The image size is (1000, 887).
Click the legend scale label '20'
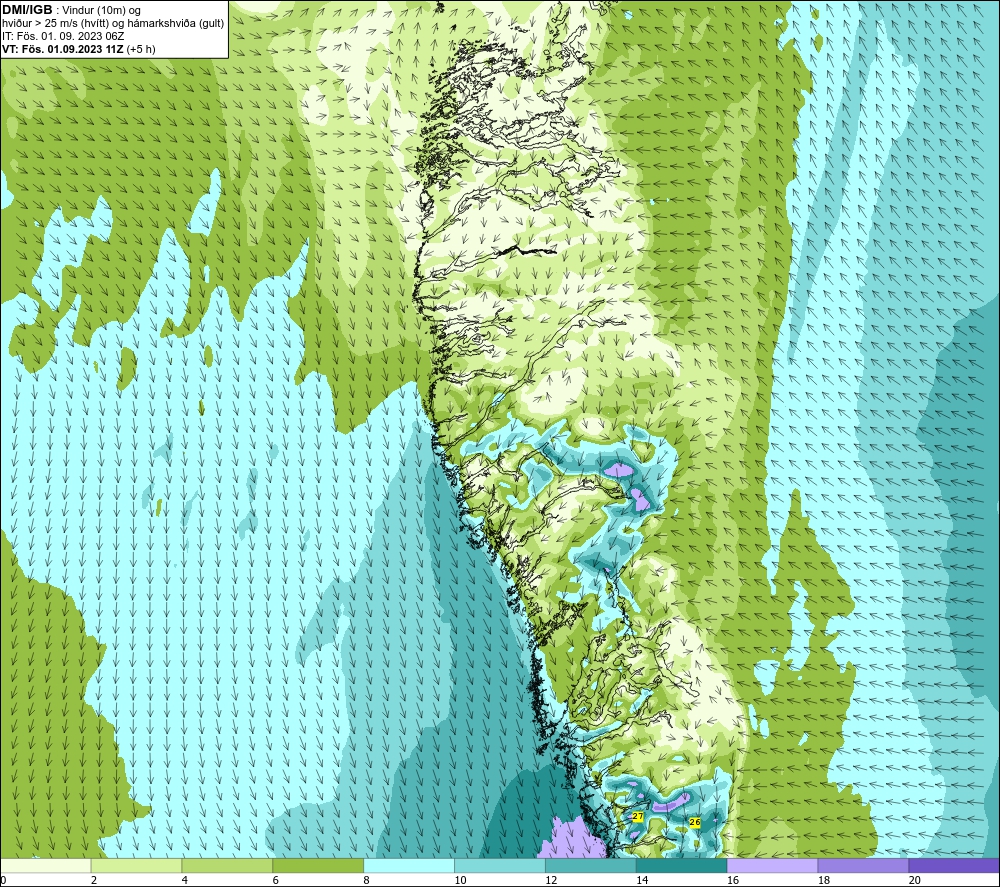click(x=915, y=880)
